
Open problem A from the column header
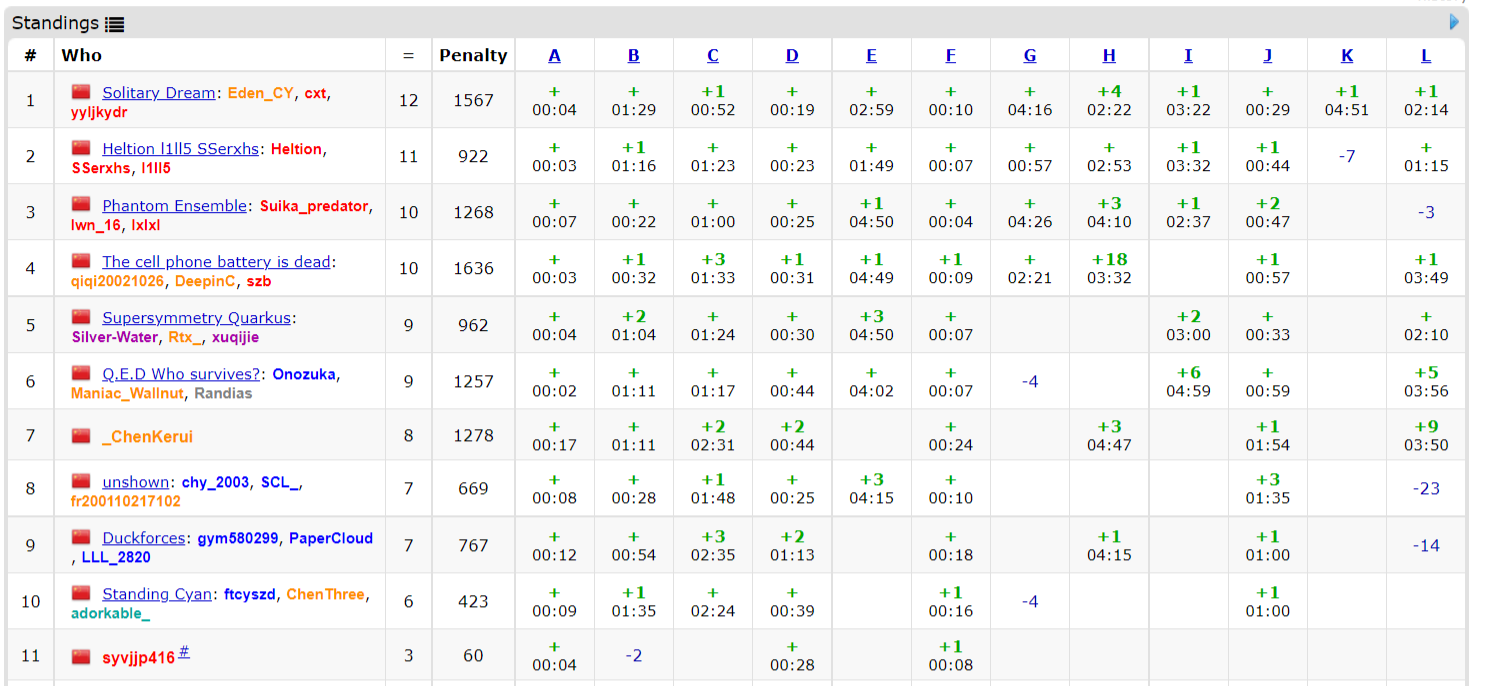coord(554,56)
